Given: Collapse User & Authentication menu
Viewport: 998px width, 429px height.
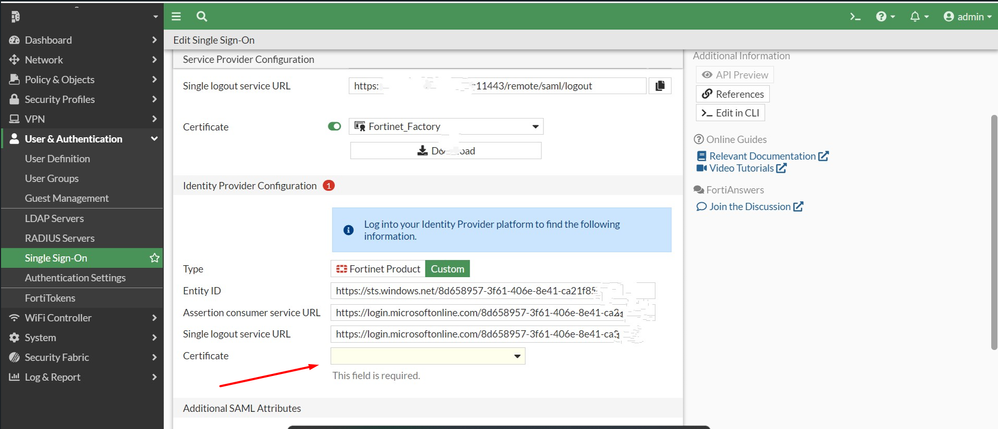Looking at the screenshot, I should [x=82, y=139].
